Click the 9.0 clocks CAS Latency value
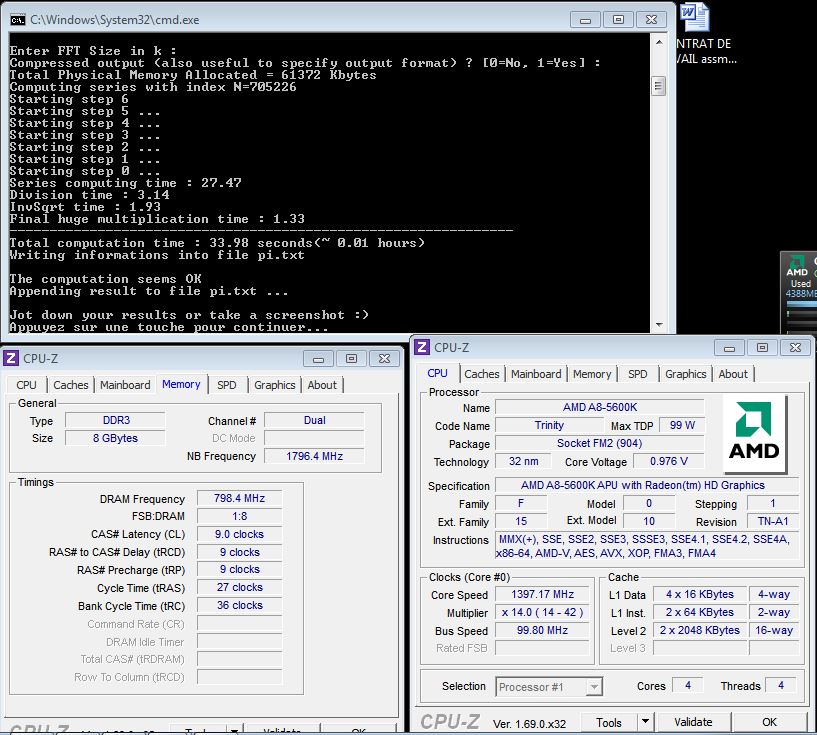This screenshot has height=735, width=817. 240,534
